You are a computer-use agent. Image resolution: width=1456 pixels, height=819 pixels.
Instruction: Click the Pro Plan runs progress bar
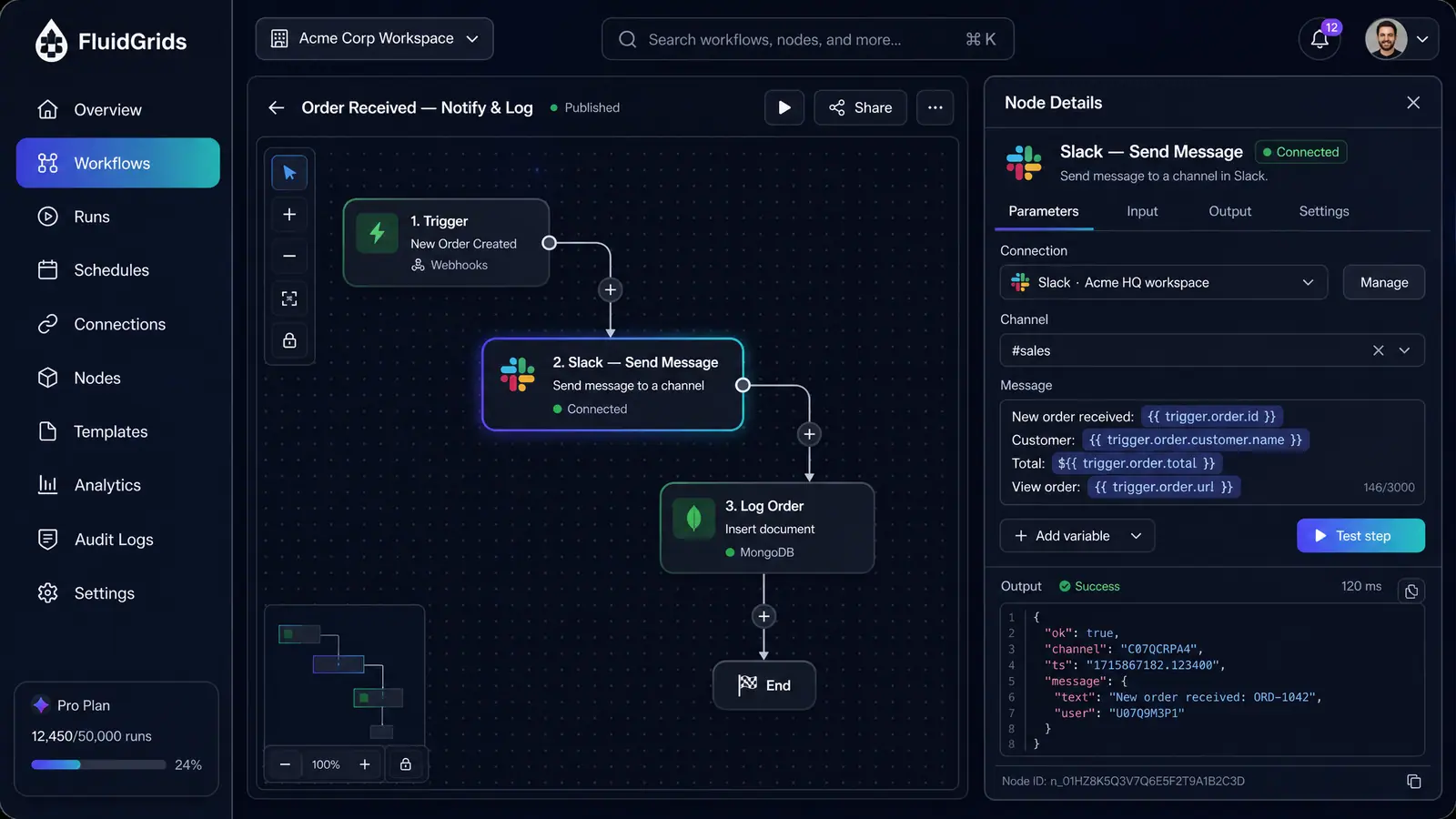click(98, 765)
